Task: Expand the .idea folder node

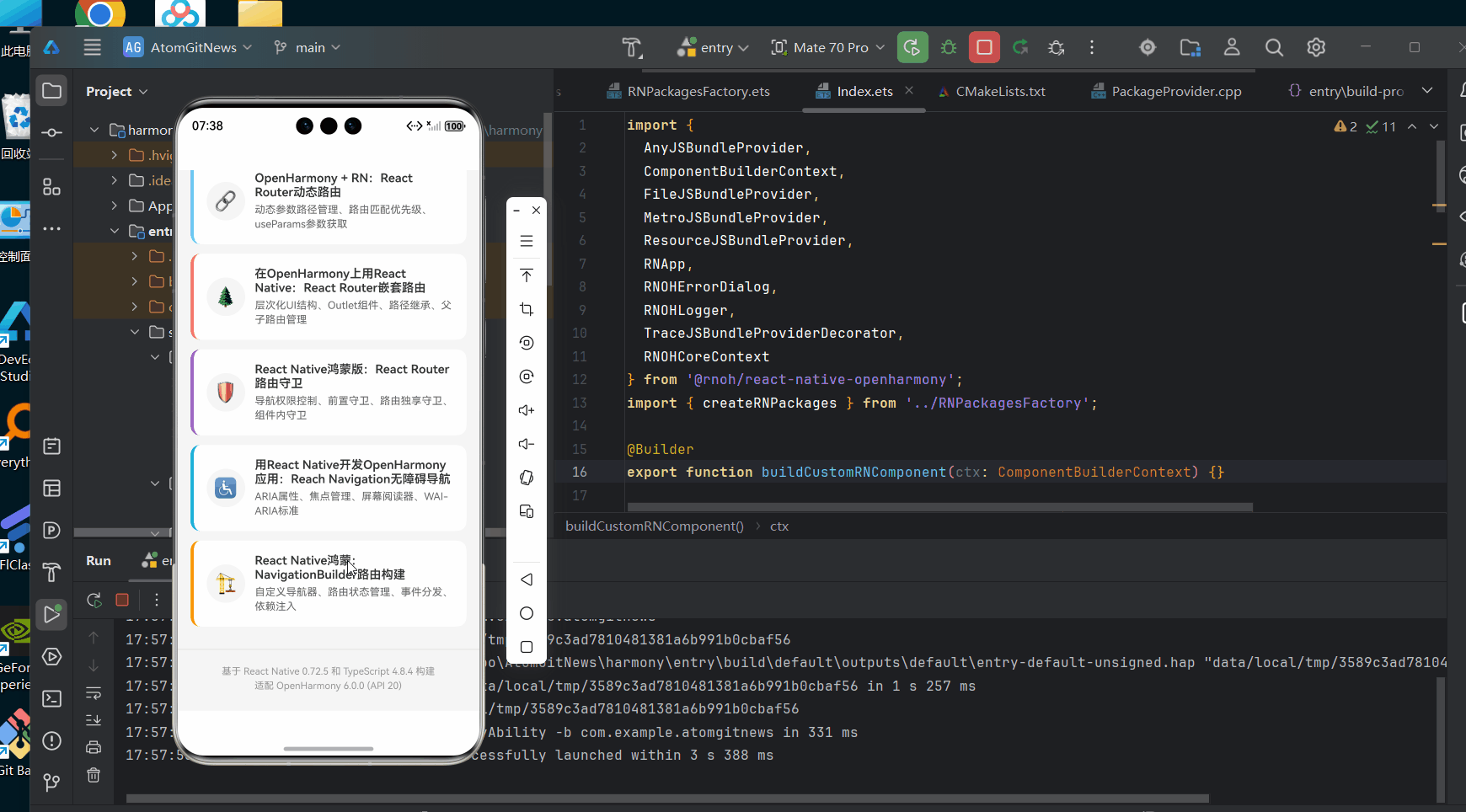Action: pos(115,180)
